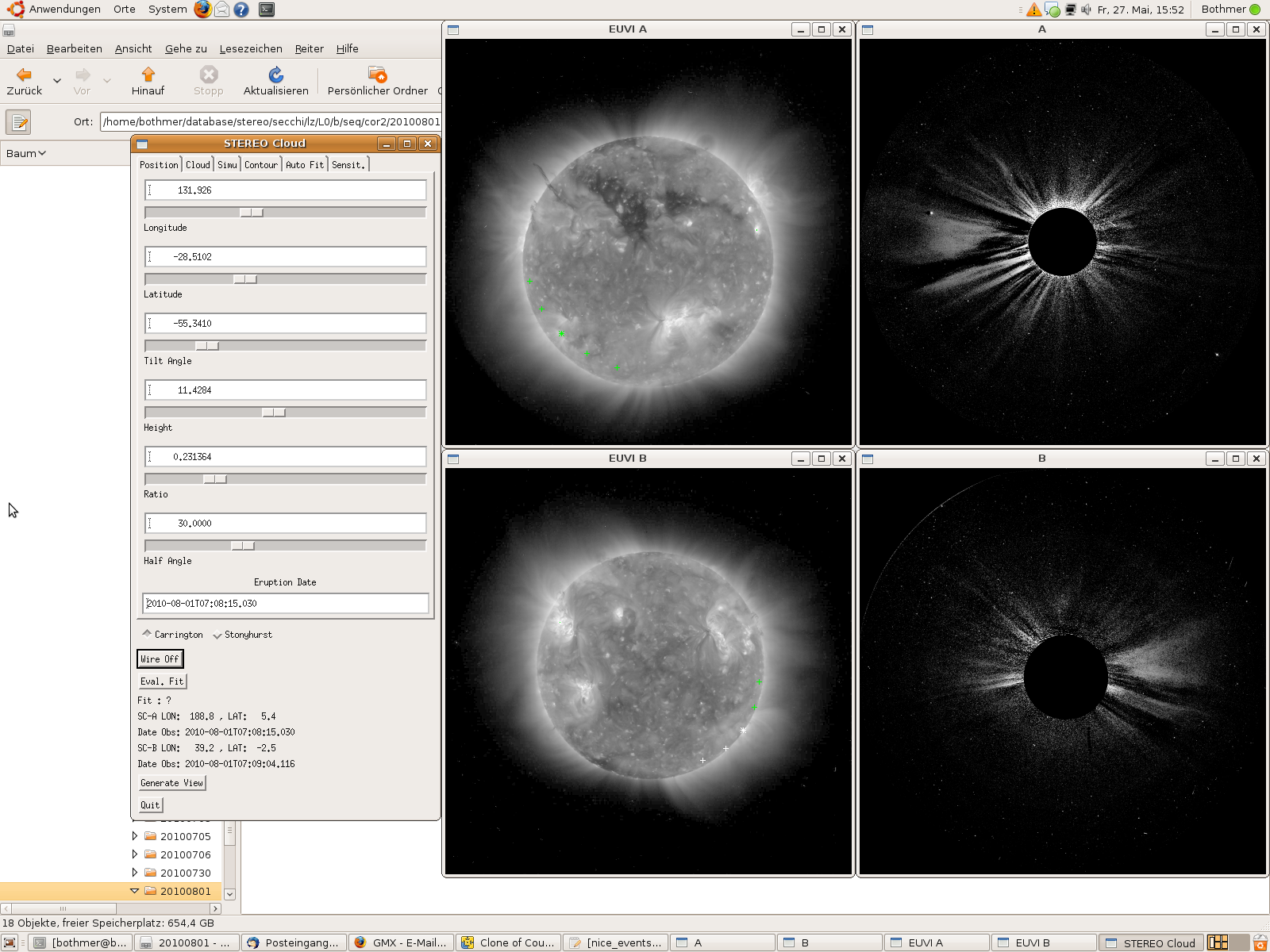This screenshot has width=1270, height=952.
Task: Click the trash icon in bottom panel
Action: 1260,942
